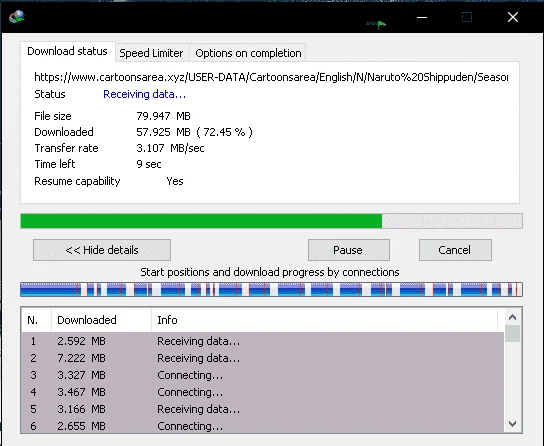Click the time left value 9 sec
Viewport: 544px width, 446px height.
(148, 164)
